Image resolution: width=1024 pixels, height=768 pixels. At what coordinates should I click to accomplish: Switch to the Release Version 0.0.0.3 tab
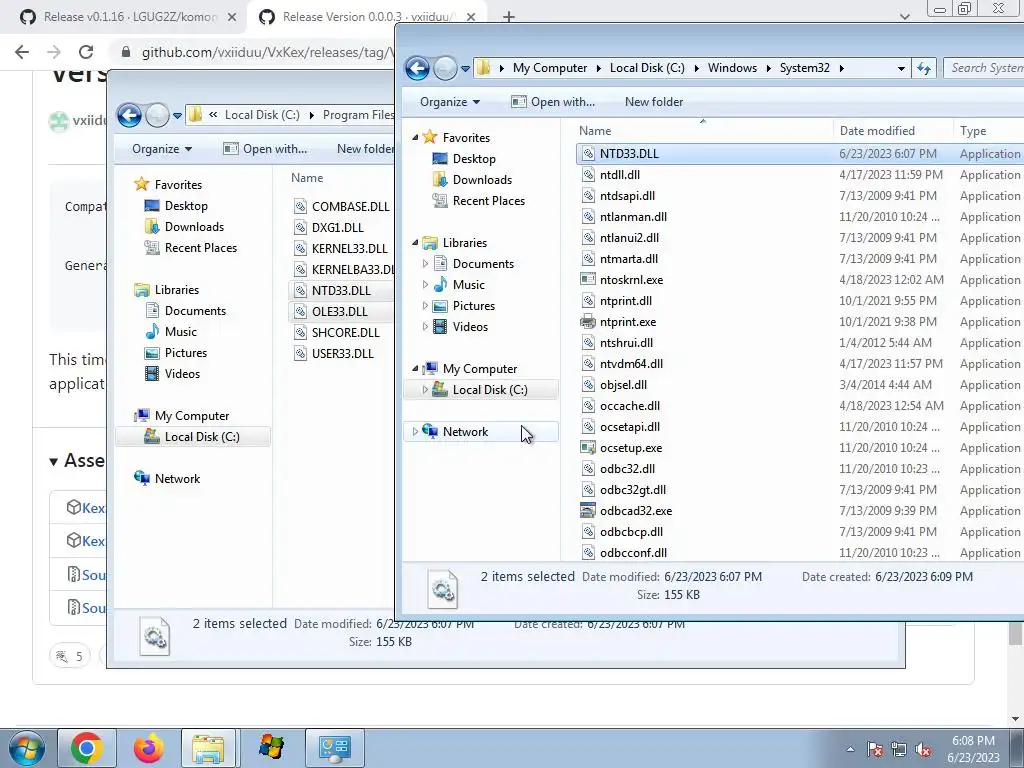(x=366, y=17)
